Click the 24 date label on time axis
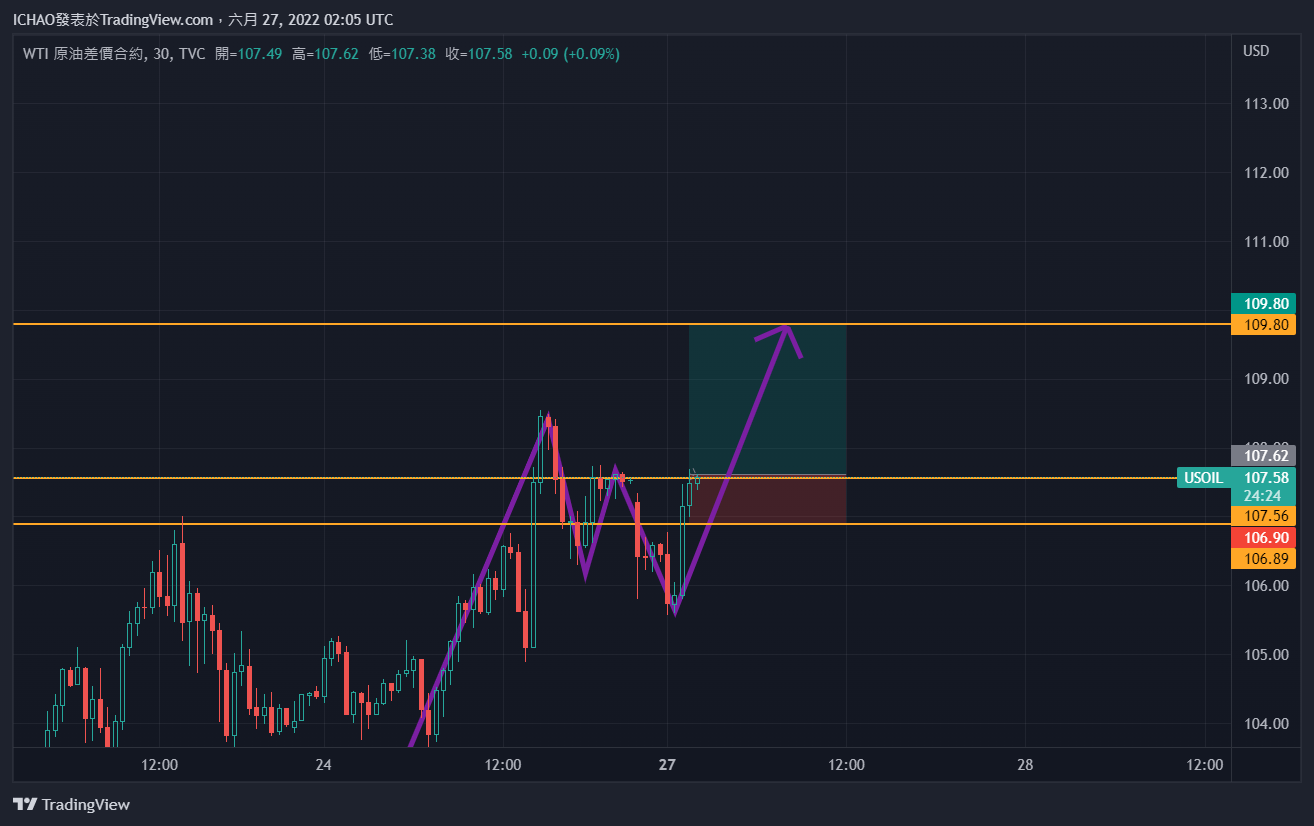The height and width of the screenshot is (826, 1314). click(323, 765)
